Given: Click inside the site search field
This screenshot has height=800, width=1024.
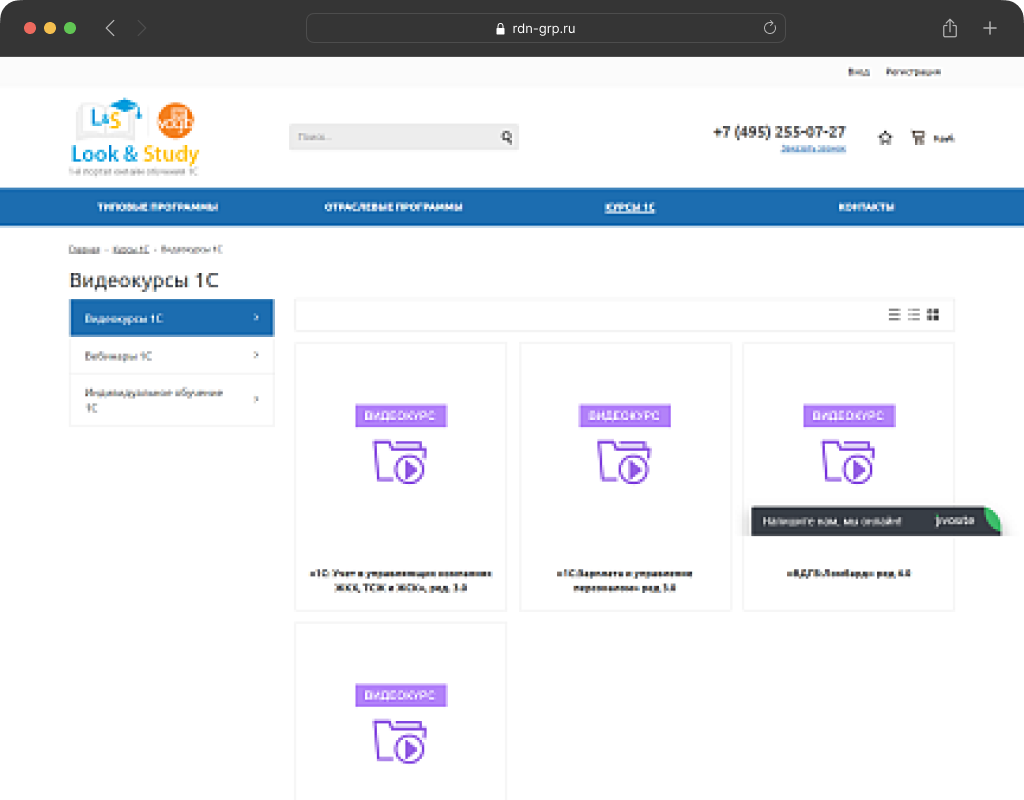Looking at the screenshot, I should click(x=390, y=137).
